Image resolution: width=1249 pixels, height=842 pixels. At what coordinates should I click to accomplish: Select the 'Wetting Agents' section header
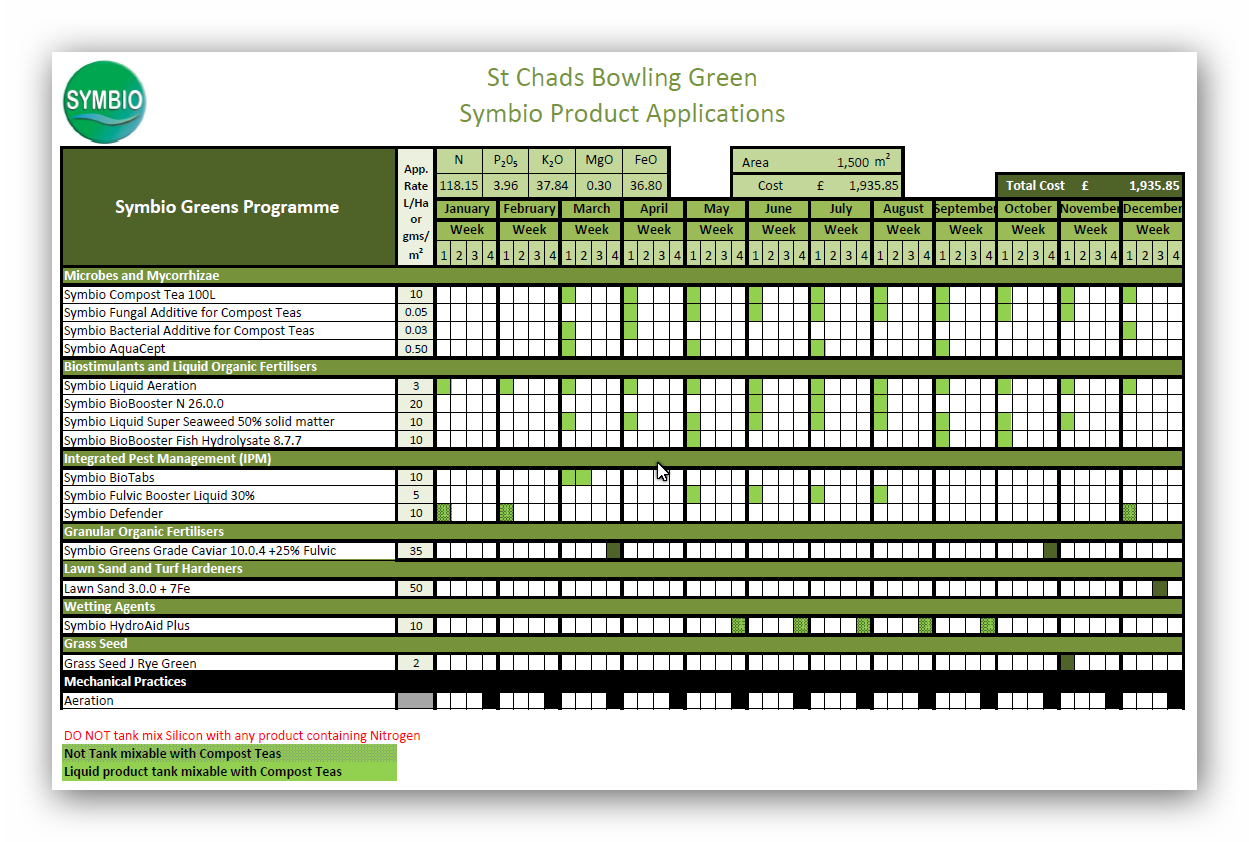click(622, 607)
